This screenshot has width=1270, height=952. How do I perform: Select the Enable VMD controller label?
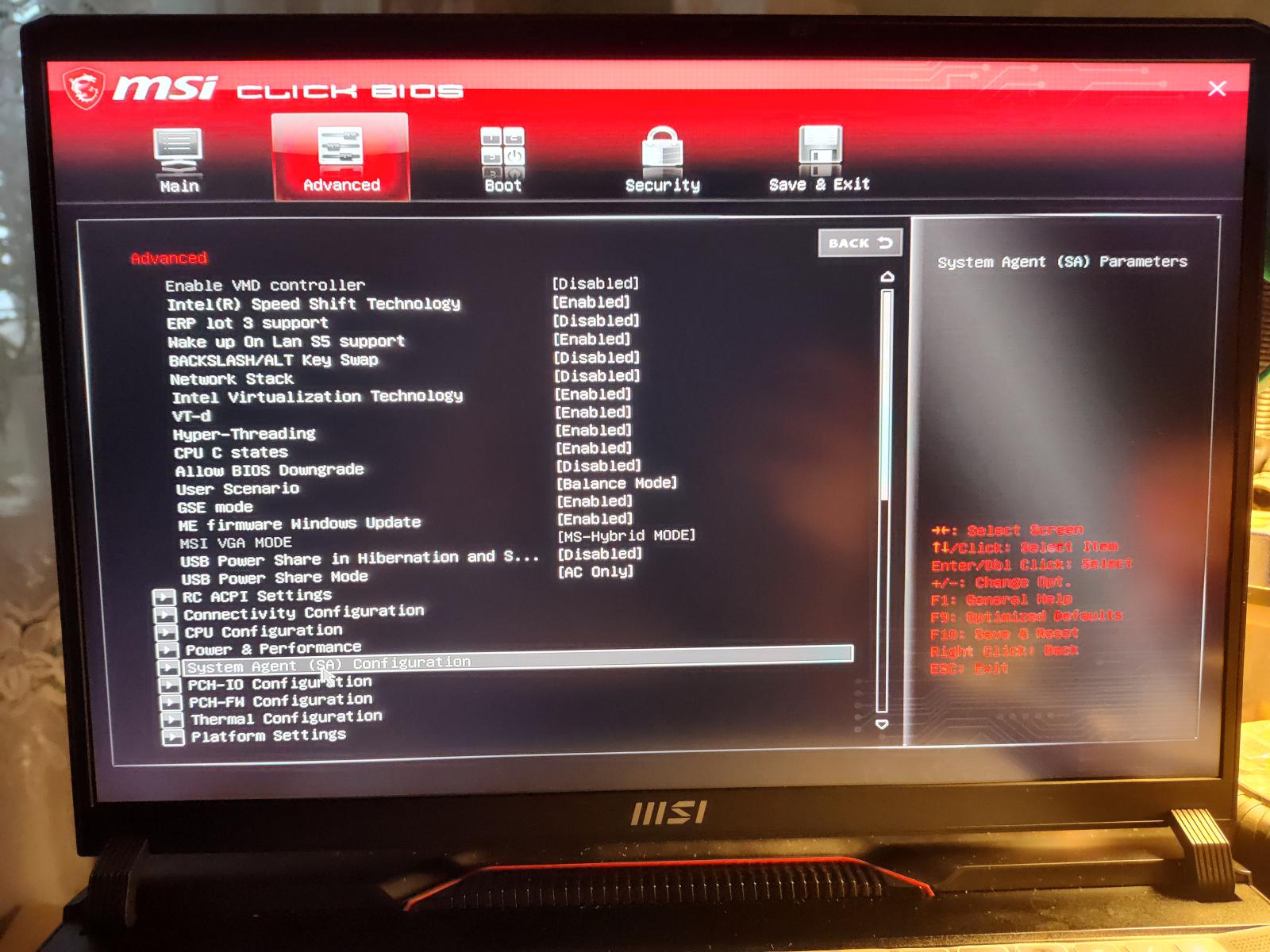pyautogui.click(x=265, y=285)
